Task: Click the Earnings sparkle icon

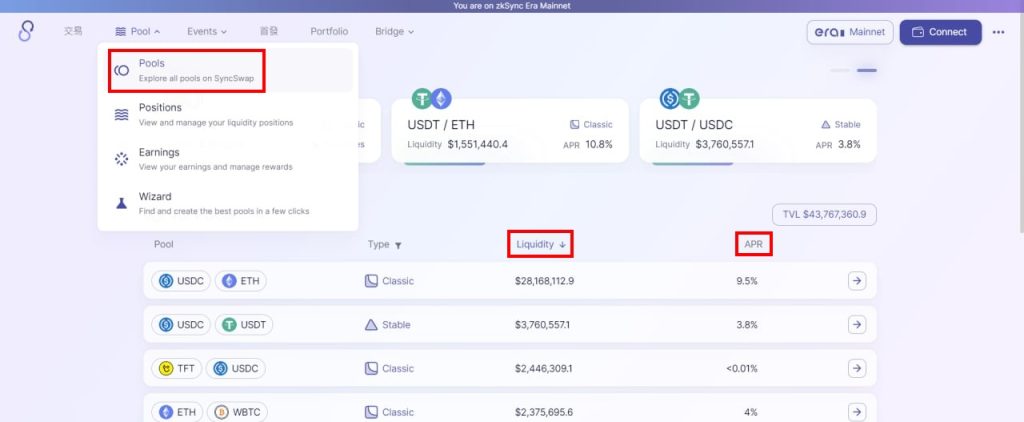Action: click(x=122, y=159)
